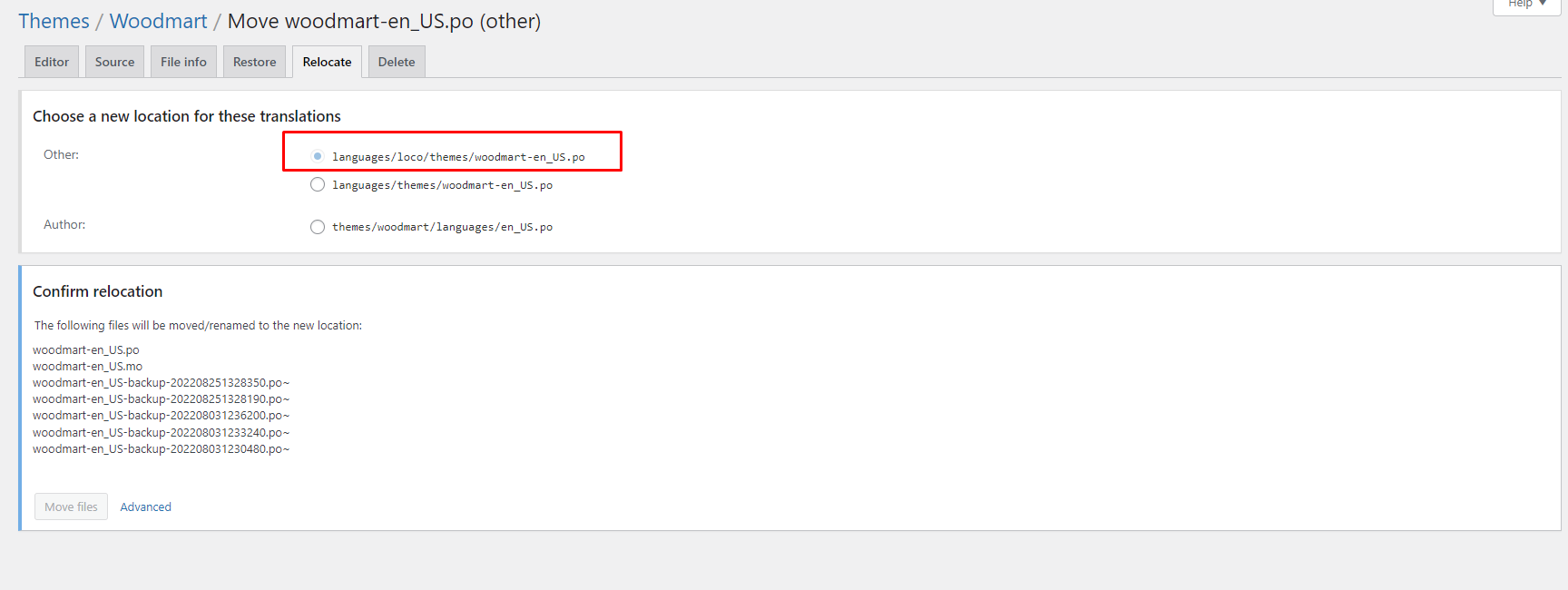The height and width of the screenshot is (590, 1568).
Task: Click the Move files button
Action: [x=71, y=506]
